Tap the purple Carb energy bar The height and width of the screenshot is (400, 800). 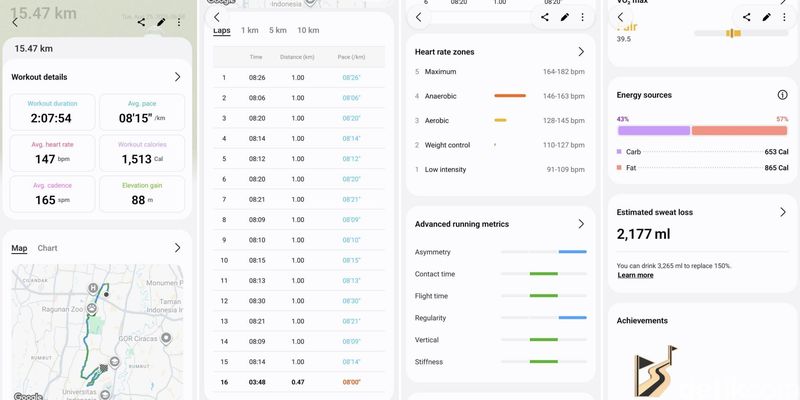(654, 131)
